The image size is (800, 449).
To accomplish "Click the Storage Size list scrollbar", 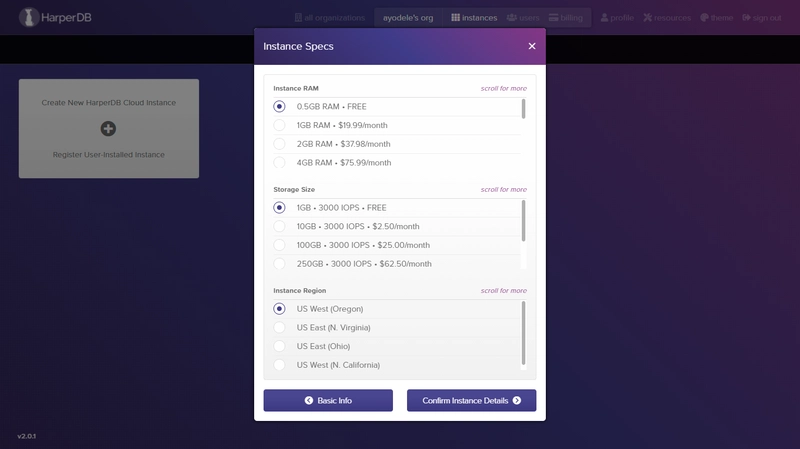I will click(x=523, y=220).
